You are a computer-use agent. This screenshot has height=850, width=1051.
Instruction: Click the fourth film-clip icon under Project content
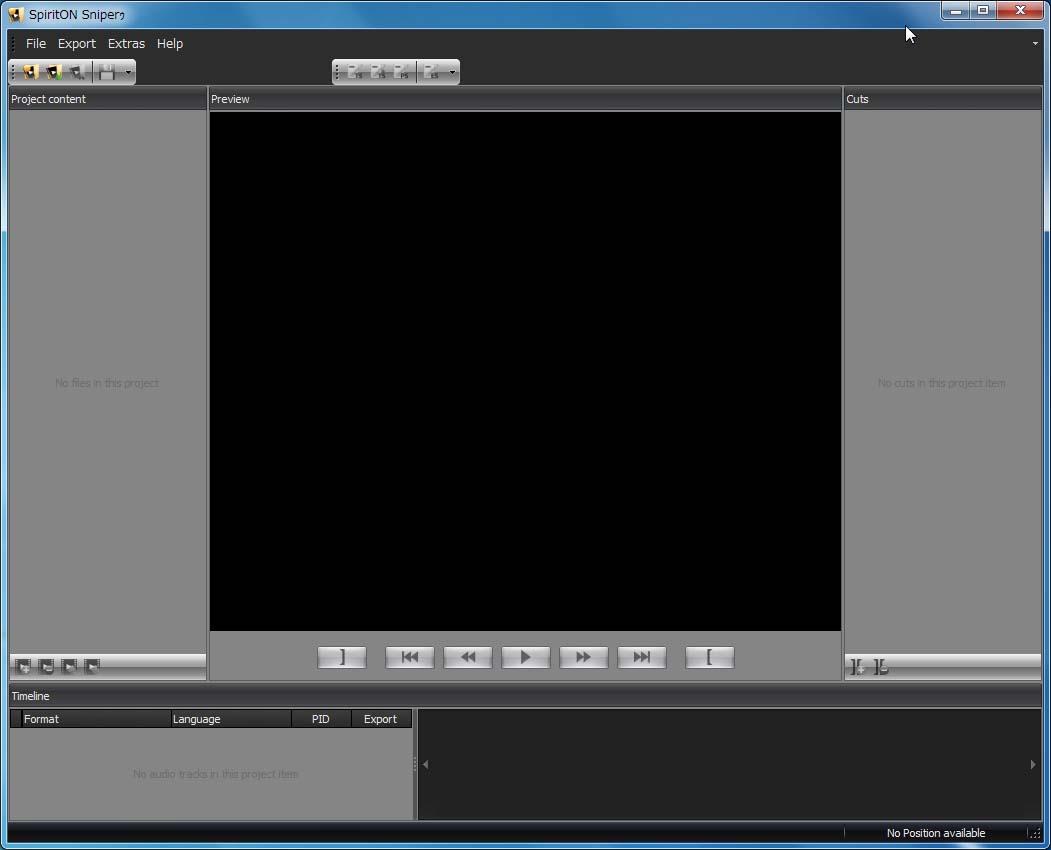click(x=92, y=666)
